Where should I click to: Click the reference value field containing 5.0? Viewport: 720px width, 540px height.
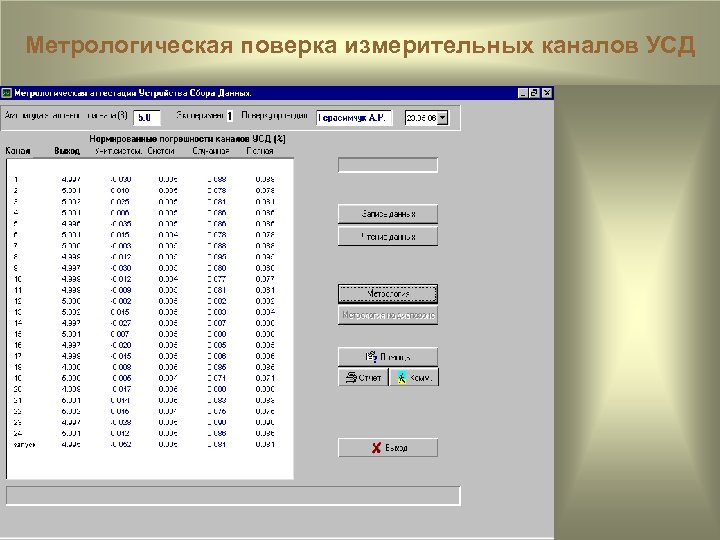click(147, 118)
